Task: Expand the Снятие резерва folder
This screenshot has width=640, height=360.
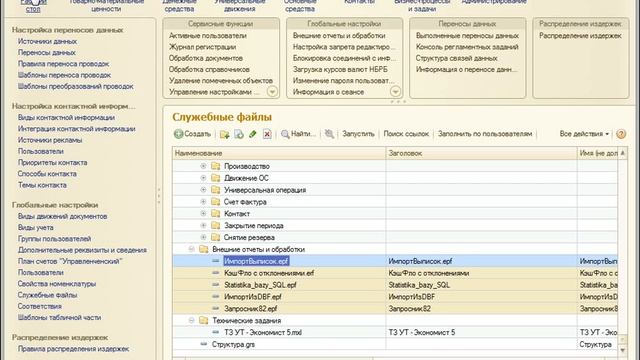Action: point(203,237)
